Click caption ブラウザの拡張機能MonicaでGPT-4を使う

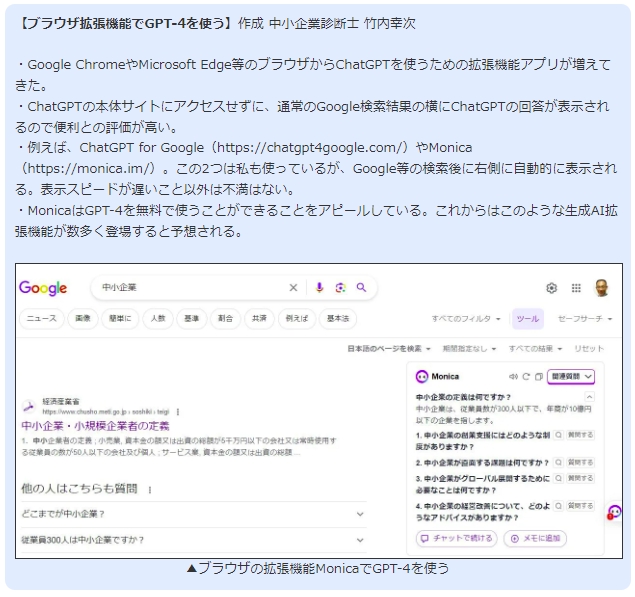click(318, 569)
